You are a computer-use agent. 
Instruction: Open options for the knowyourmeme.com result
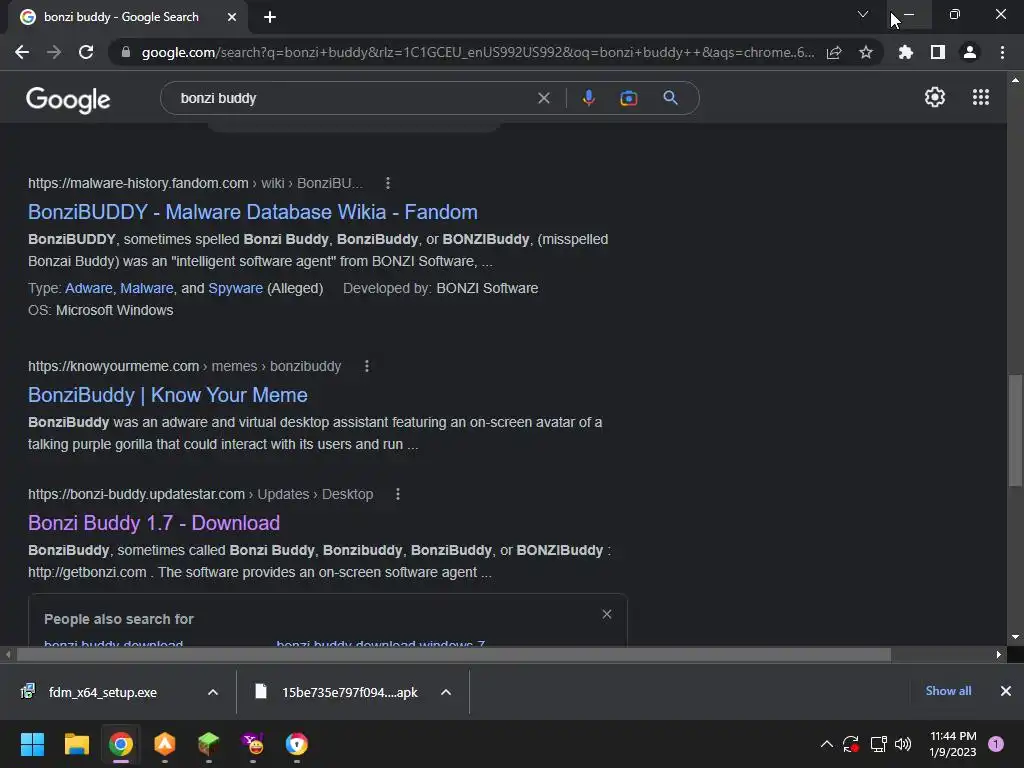[367, 366]
